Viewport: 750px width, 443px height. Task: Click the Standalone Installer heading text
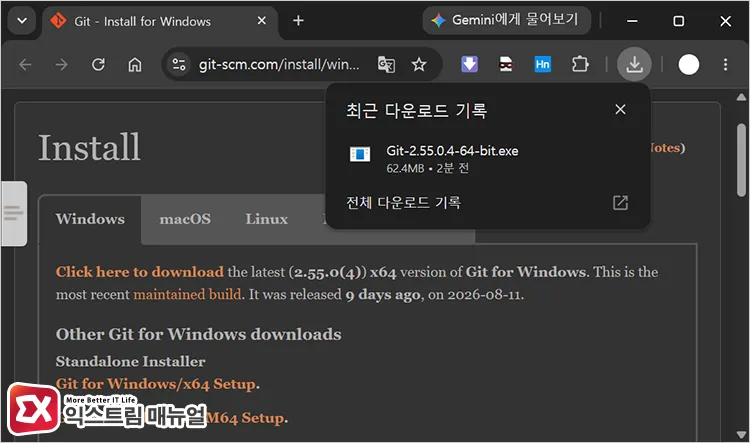click(x=131, y=361)
